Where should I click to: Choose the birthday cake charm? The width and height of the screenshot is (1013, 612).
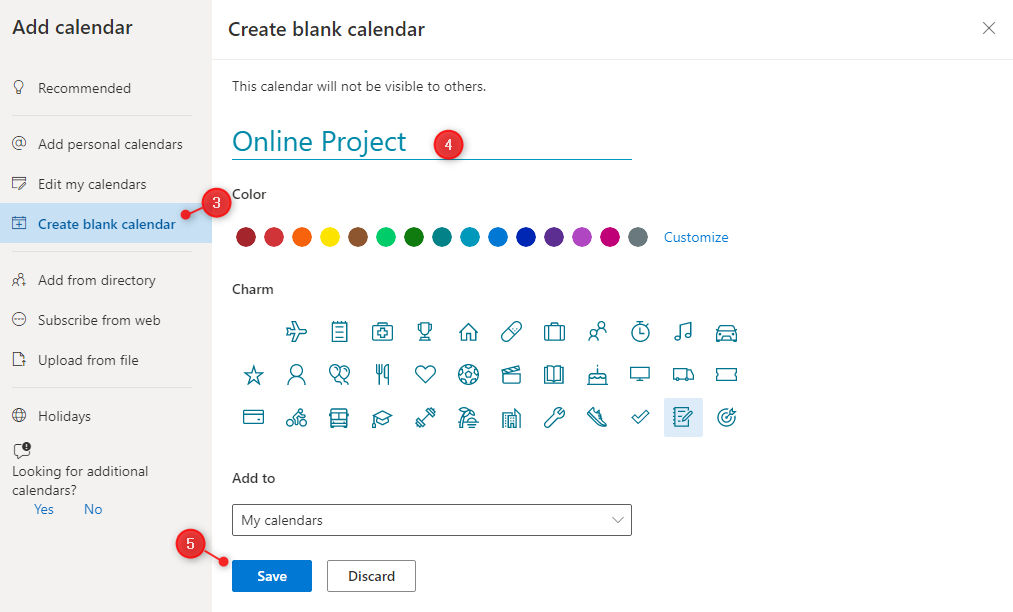(597, 375)
